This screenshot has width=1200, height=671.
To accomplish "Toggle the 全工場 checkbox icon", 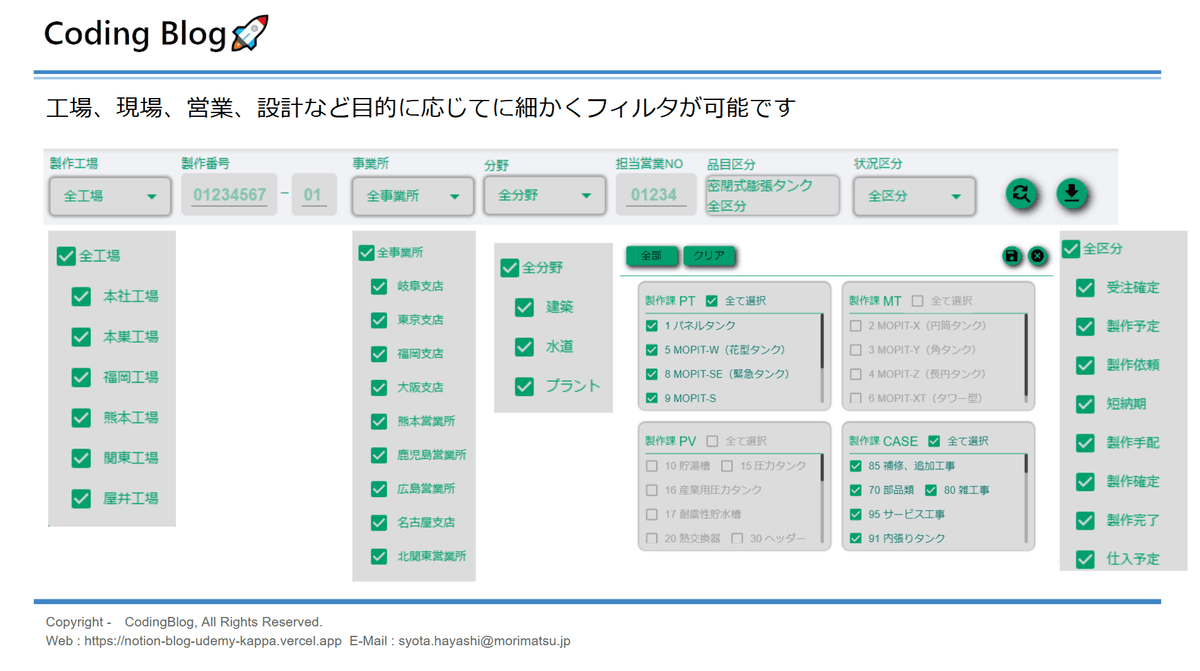I will [66, 256].
